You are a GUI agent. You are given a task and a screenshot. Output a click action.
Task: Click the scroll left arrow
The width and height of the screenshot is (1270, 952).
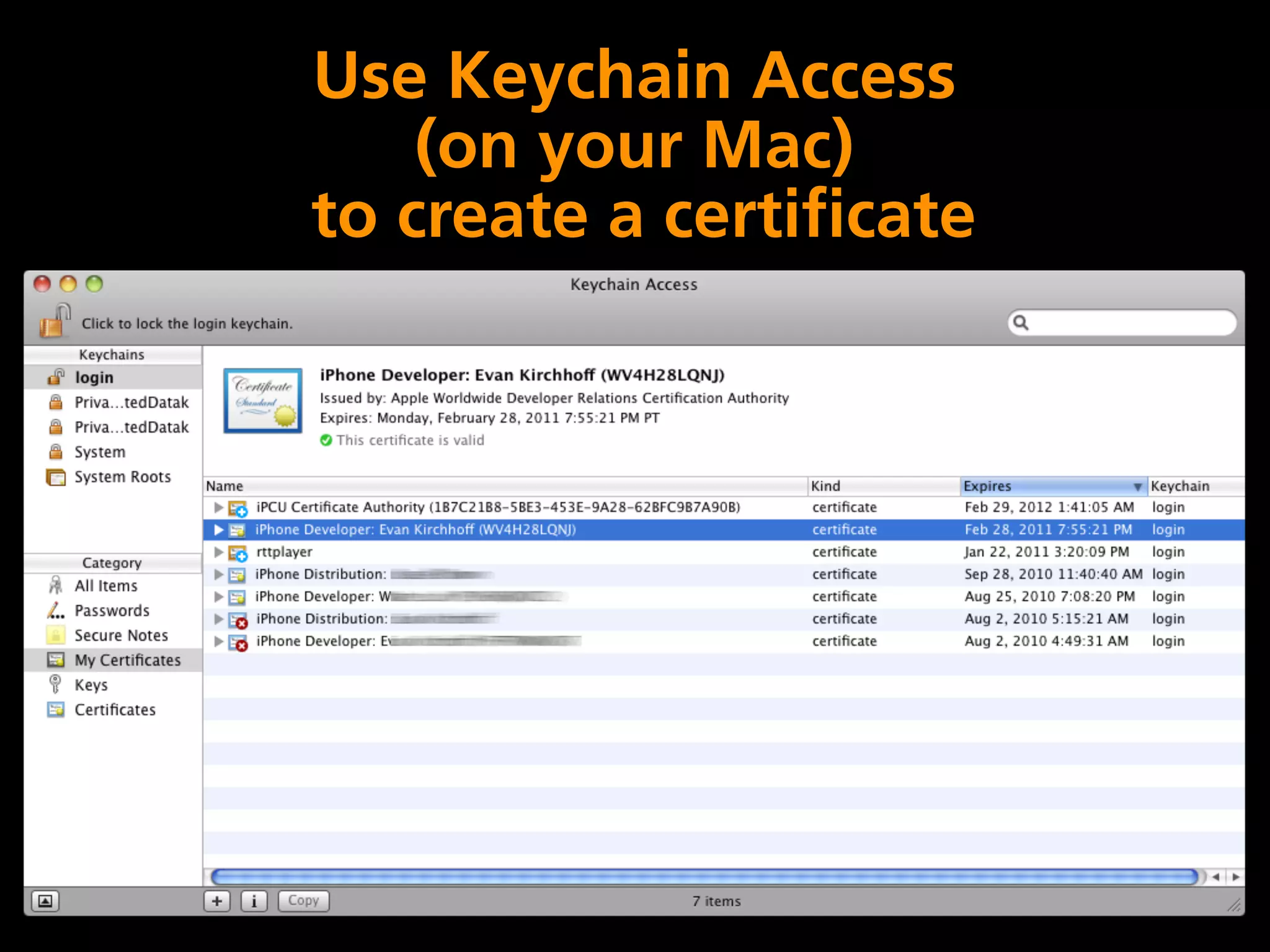click(1216, 876)
